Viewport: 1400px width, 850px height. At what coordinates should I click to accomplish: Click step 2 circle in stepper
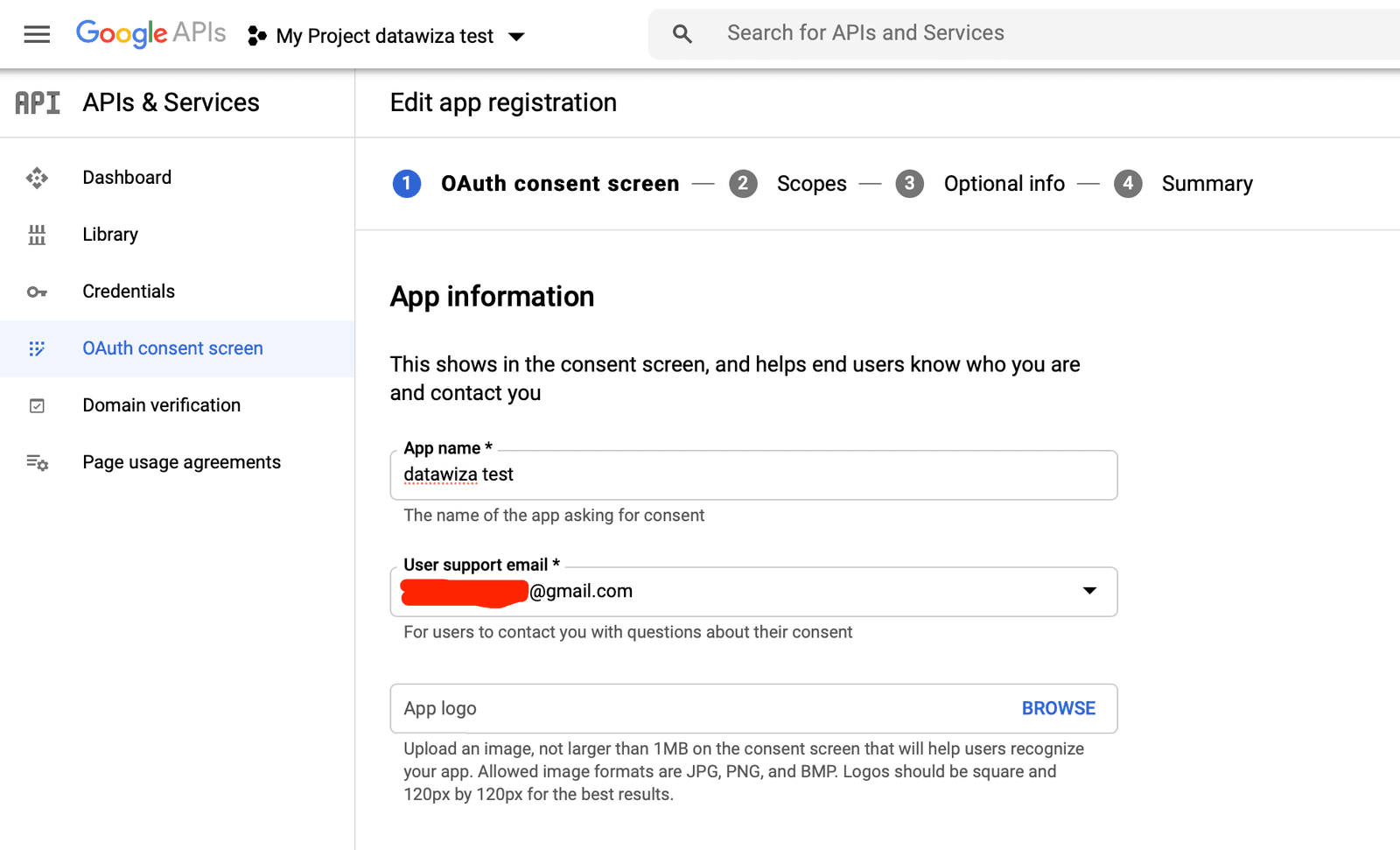(743, 184)
